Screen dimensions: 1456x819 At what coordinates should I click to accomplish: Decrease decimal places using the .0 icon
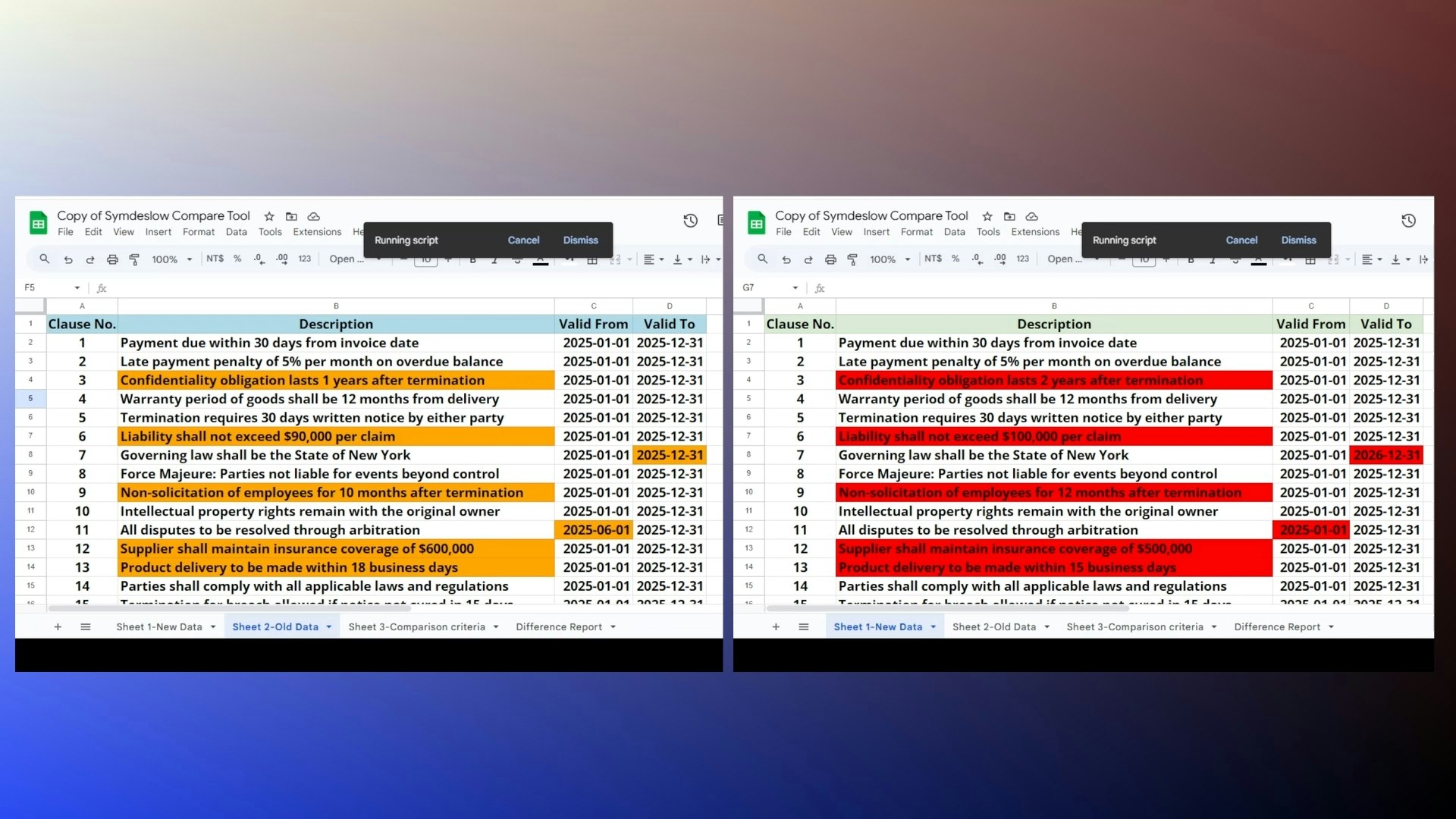coord(259,259)
